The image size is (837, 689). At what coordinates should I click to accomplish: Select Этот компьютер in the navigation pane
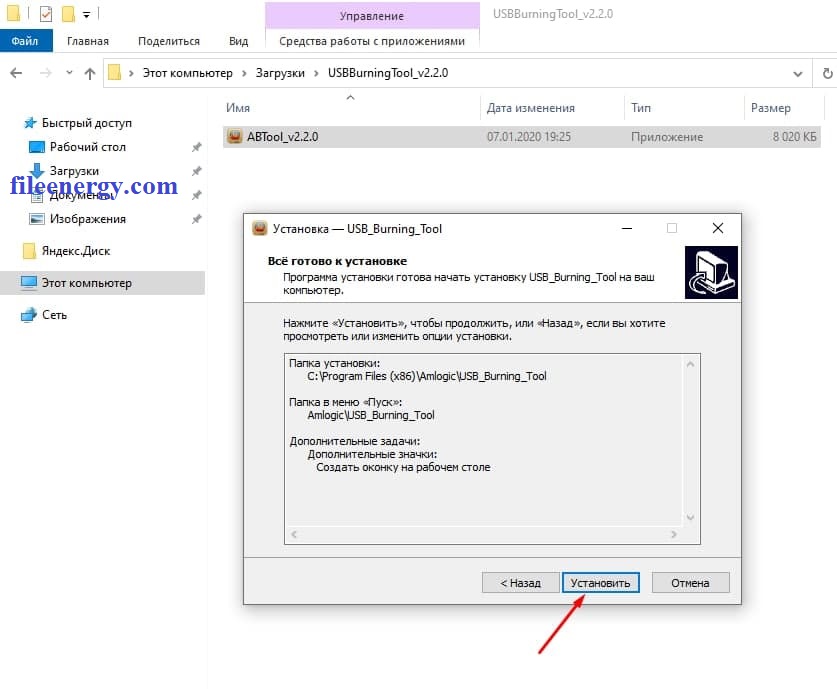click(102, 283)
